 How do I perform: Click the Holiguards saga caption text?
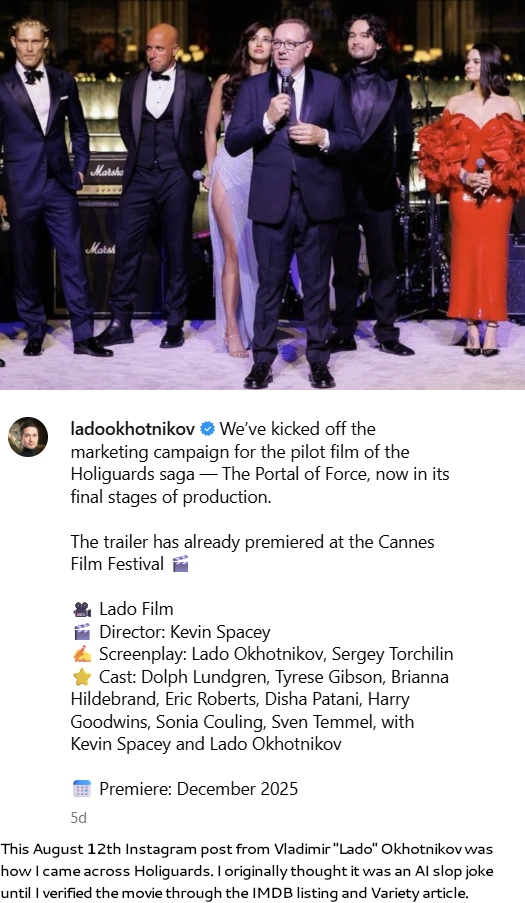[132, 474]
